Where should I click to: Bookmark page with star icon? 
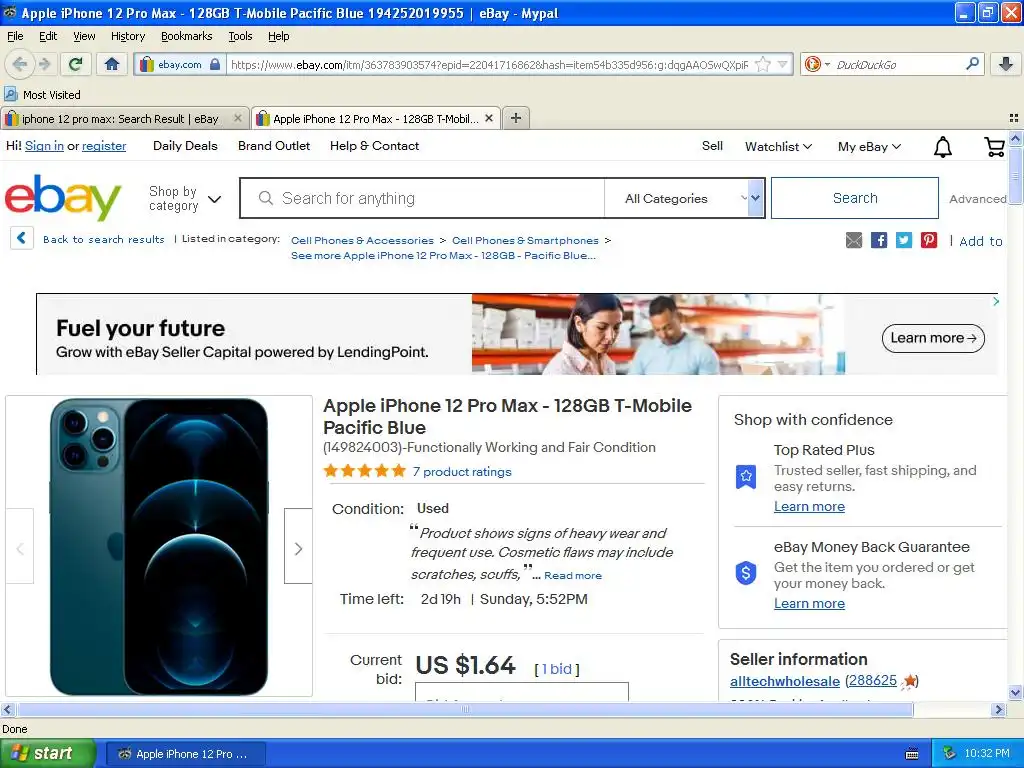(x=762, y=64)
